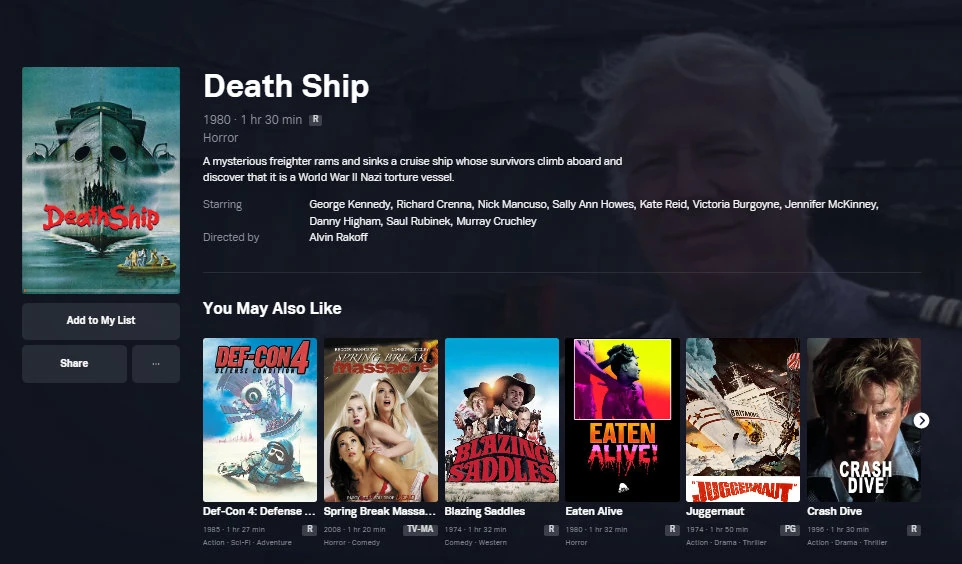This screenshot has width=962, height=564.
Task: Open the Death Ship poster image
Action: click(101, 180)
